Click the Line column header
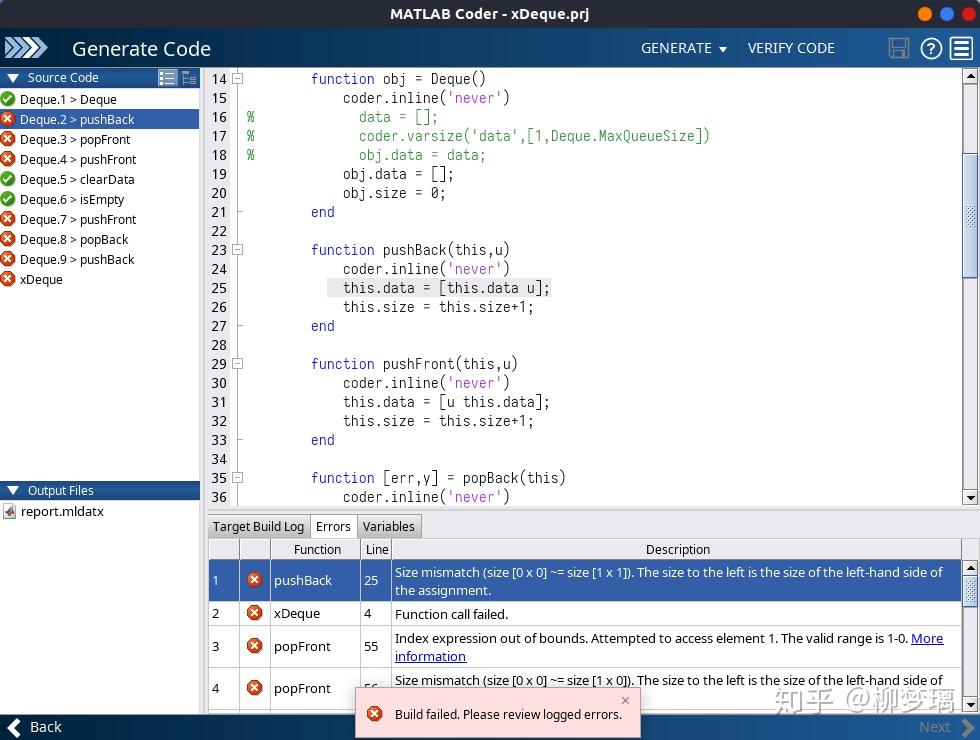 [x=376, y=549]
